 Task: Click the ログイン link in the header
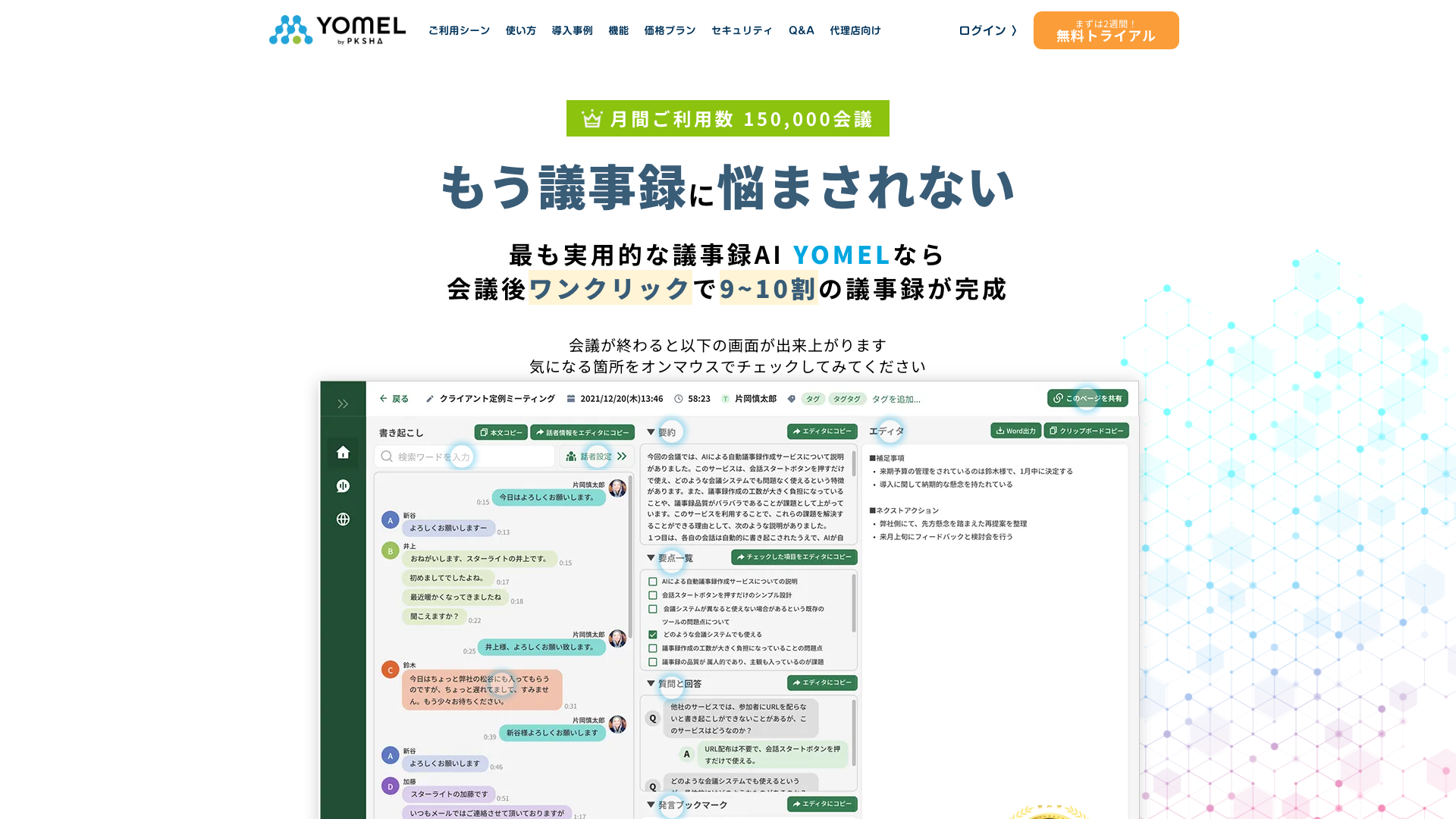[986, 30]
